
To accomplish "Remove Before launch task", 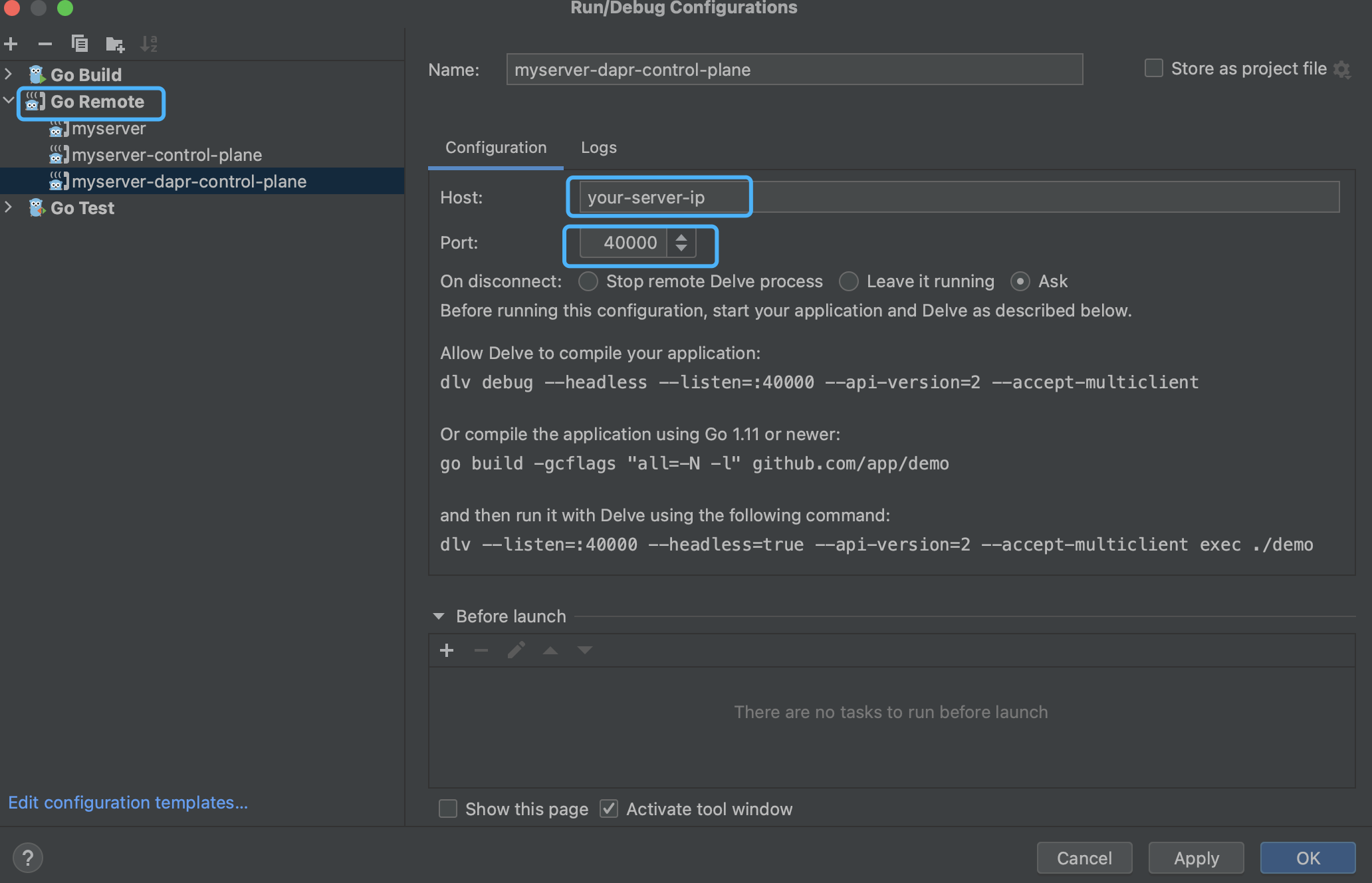I will click(x=481, y=650).
